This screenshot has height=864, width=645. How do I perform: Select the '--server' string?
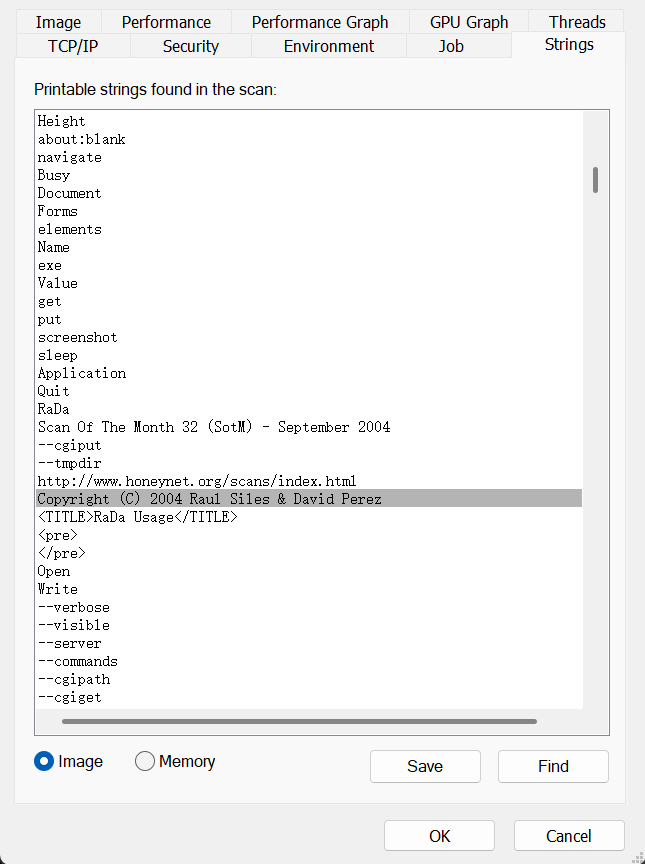click(309, 643)
